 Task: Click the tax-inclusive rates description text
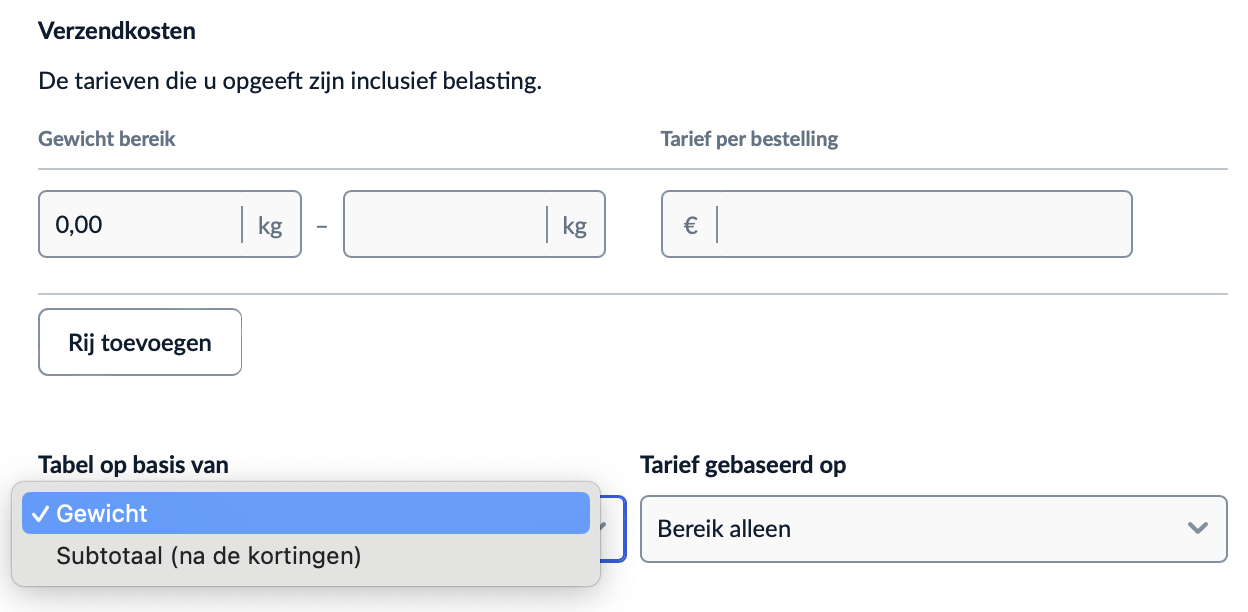click(290, 81)
